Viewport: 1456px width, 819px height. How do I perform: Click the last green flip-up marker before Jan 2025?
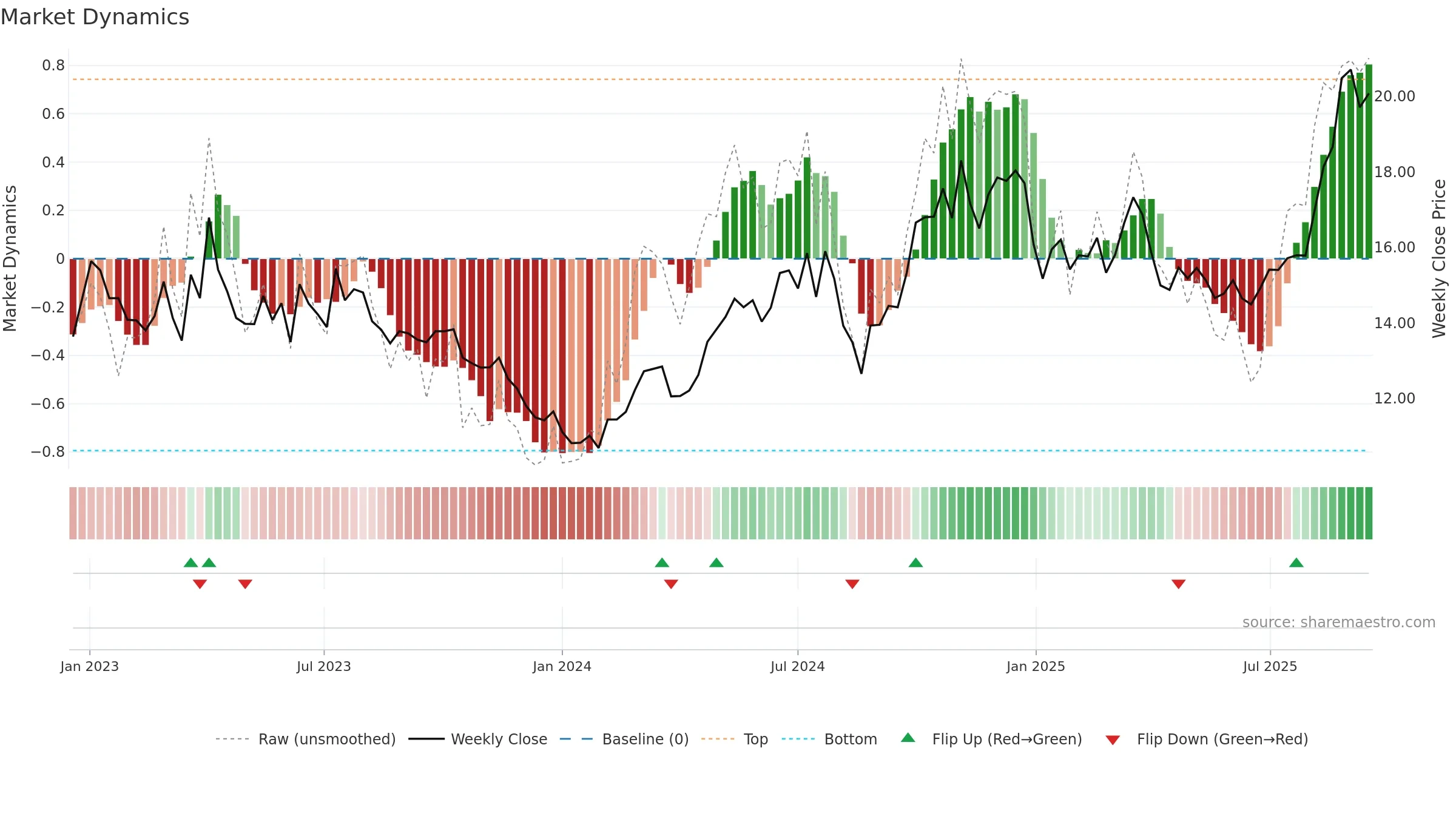point(916,562)
